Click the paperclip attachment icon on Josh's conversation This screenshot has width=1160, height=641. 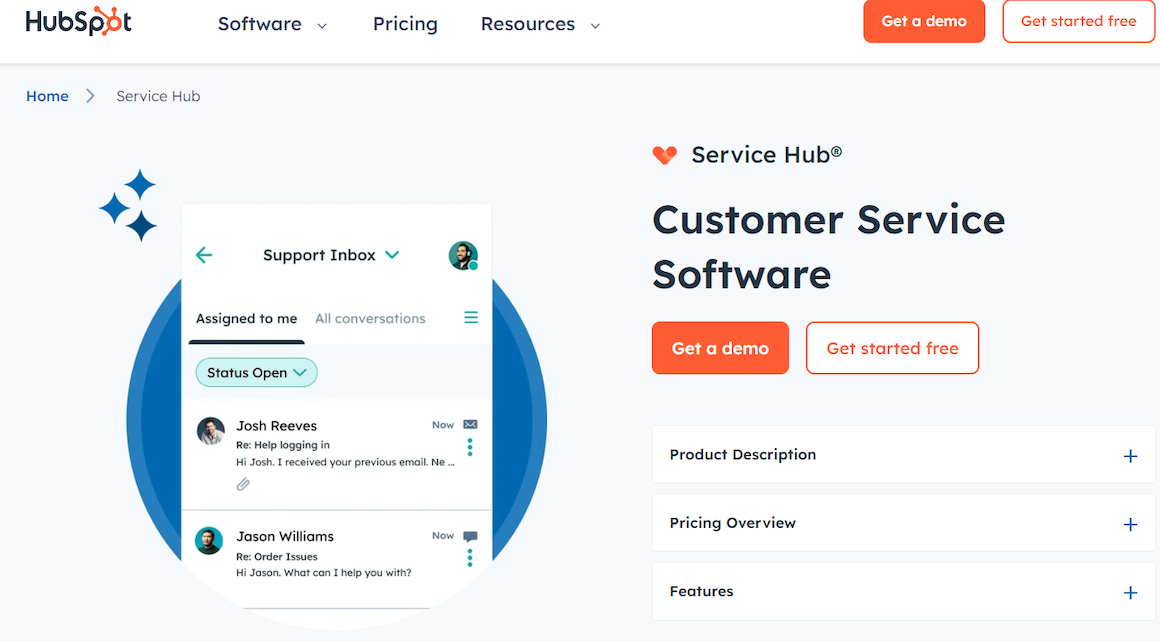(242, 485)
